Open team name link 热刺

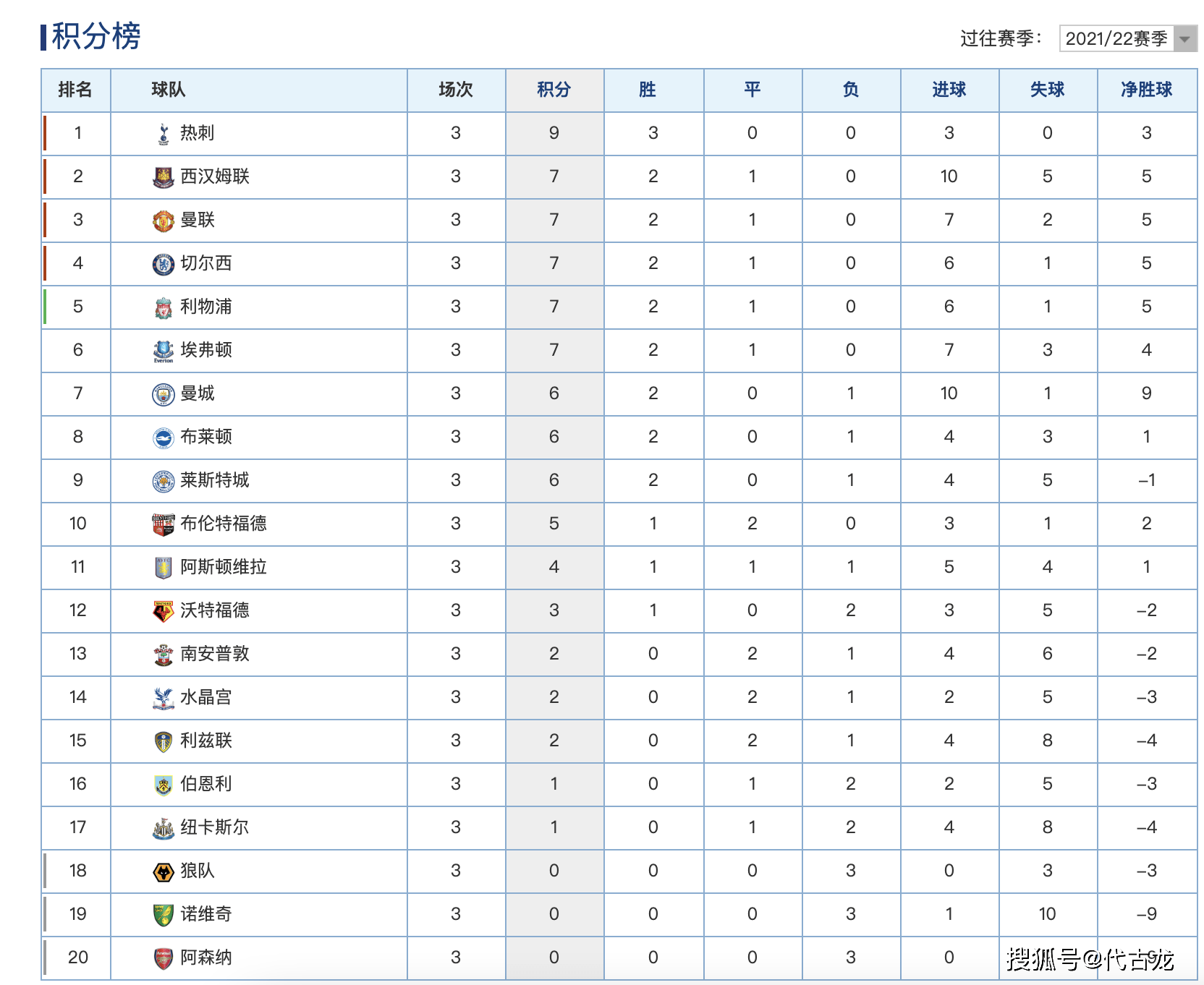198,133
